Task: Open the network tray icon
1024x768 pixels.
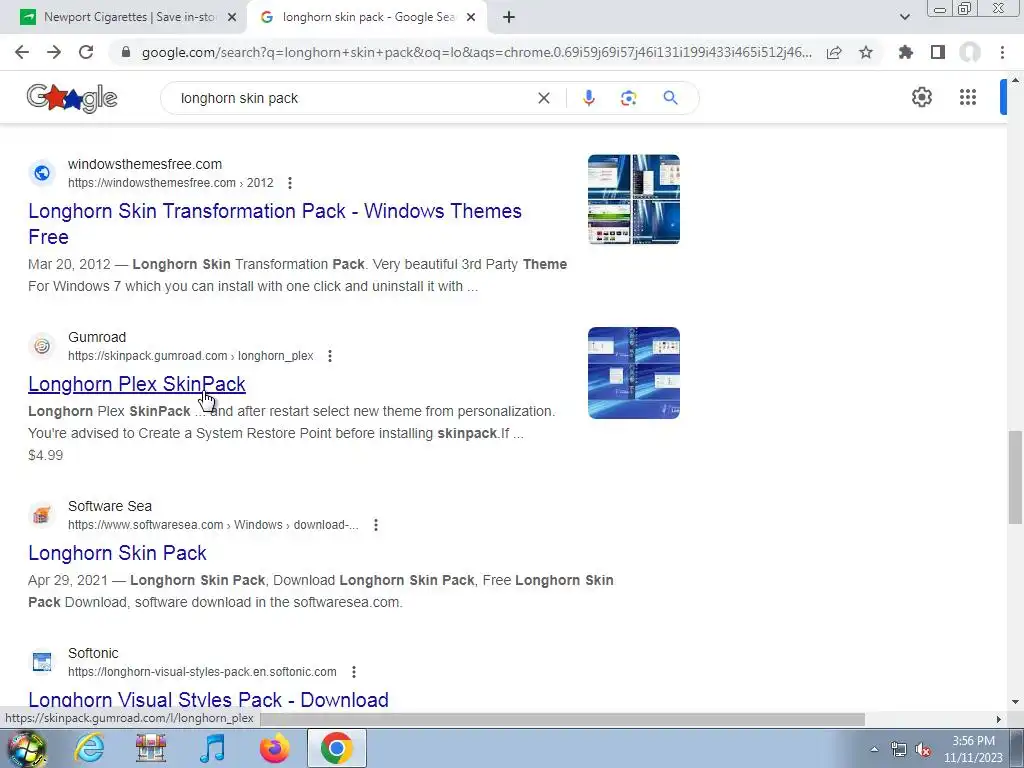Action: tap(899, 750)
